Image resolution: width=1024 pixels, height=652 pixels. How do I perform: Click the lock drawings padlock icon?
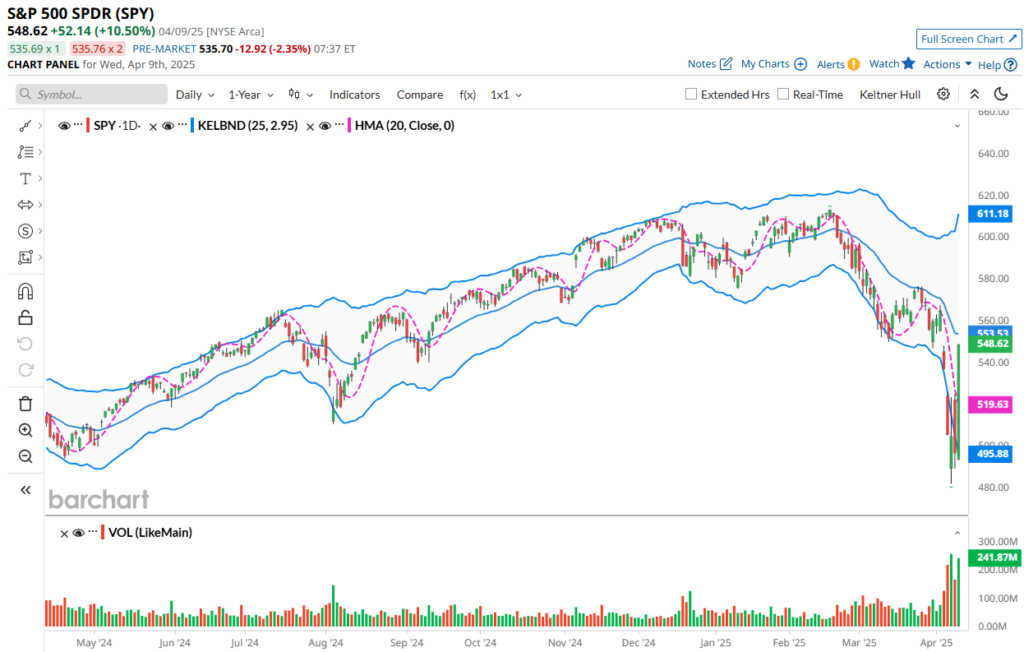pos(25,318)
